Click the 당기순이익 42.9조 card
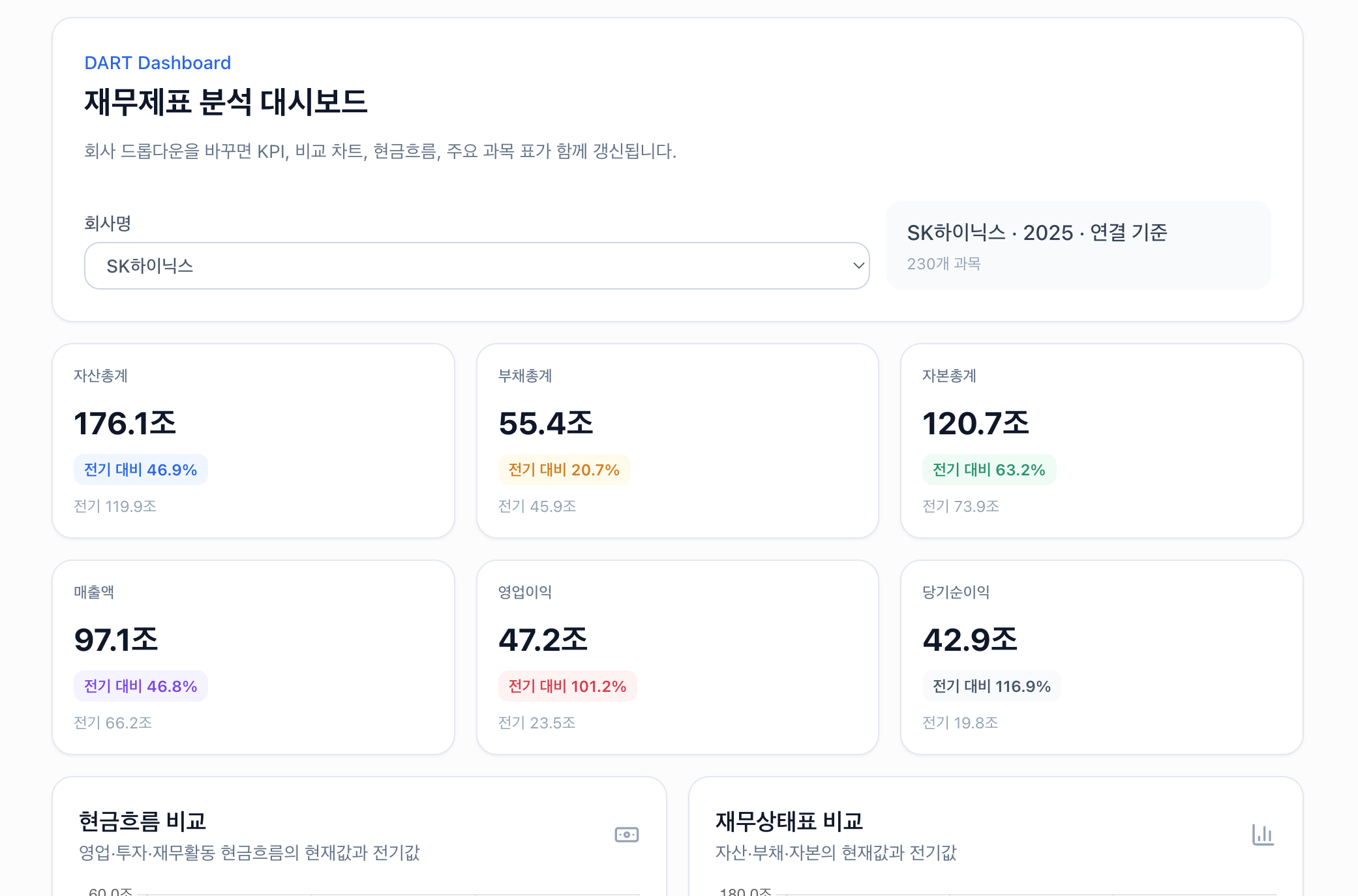Viewport: 1358px width, 896px height. [x=1101, y=657]
